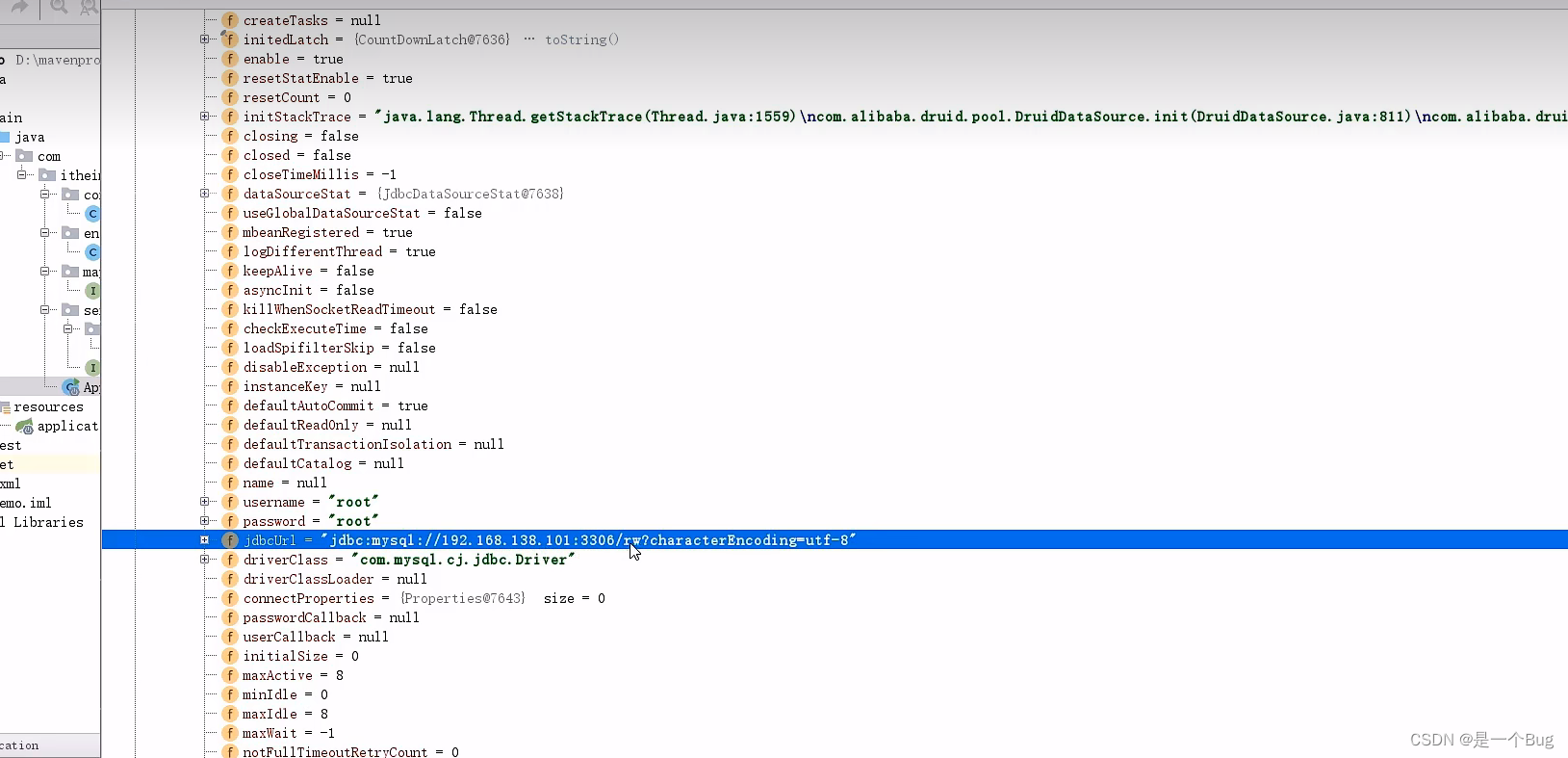Click field icon of connectProperties
1568x758 pixels.
coord(230,598)
